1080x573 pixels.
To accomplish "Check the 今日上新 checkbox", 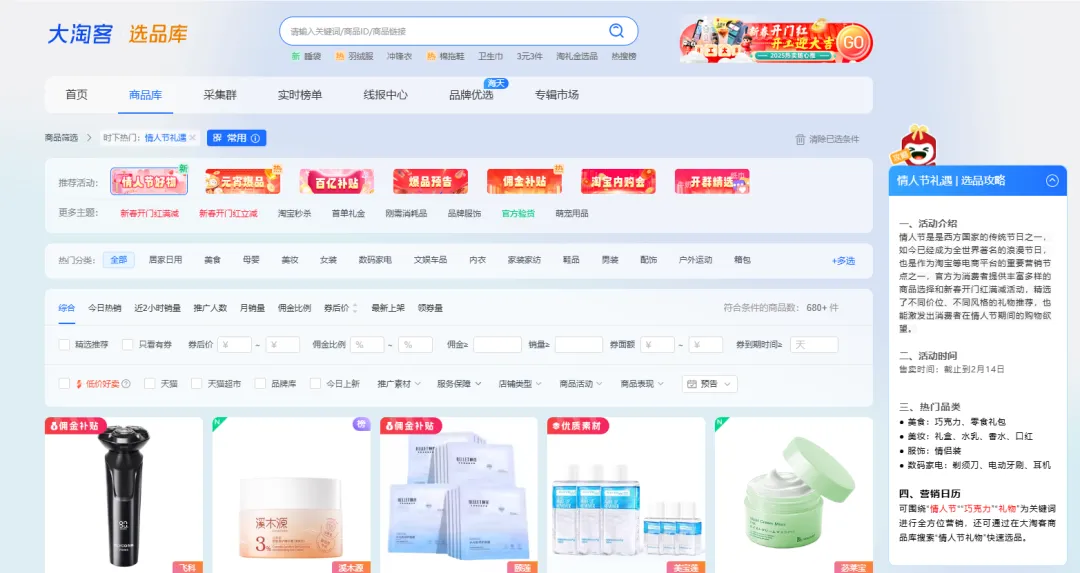I will click(315, 384).
